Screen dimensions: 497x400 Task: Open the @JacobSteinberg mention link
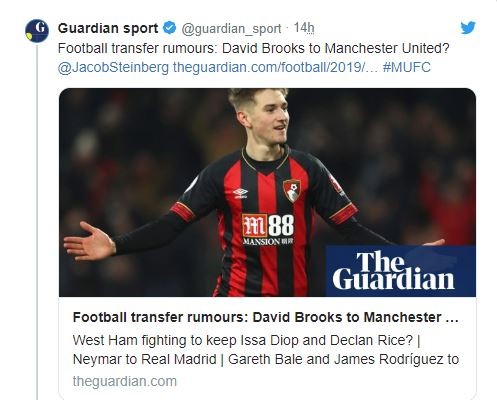tap(113, 68)
